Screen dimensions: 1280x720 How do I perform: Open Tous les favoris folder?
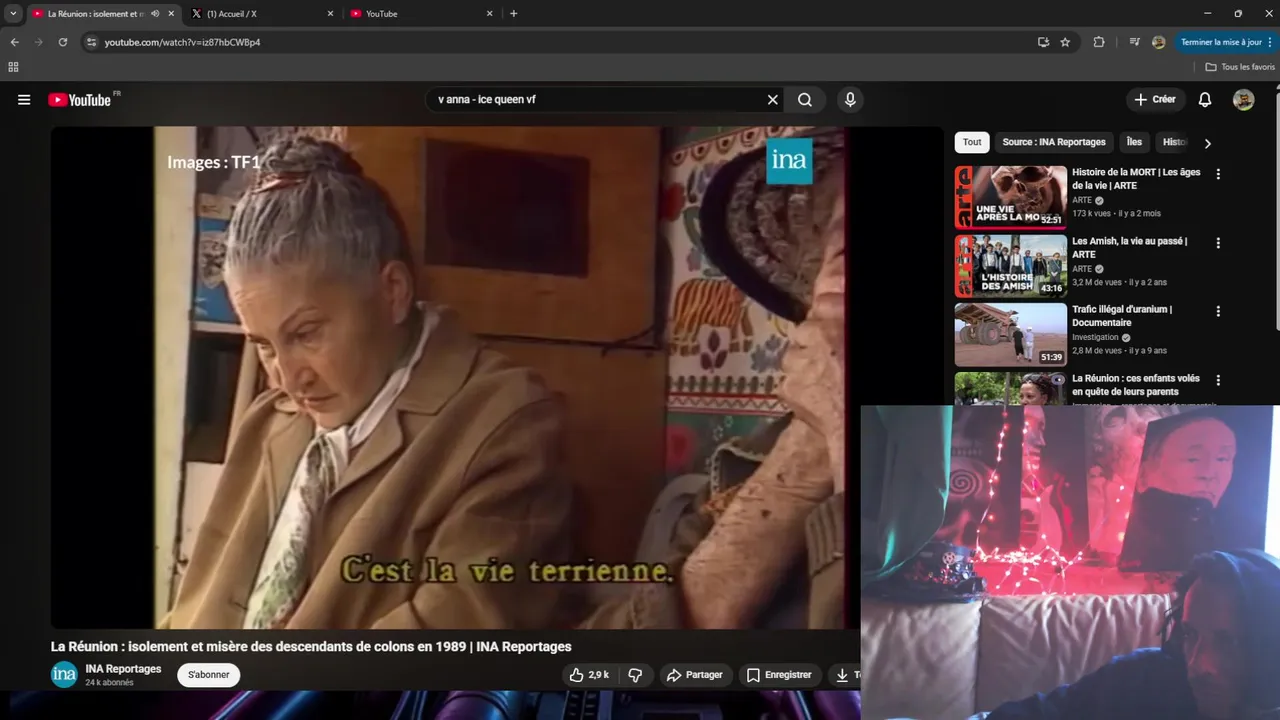(x=1240, y=67)
